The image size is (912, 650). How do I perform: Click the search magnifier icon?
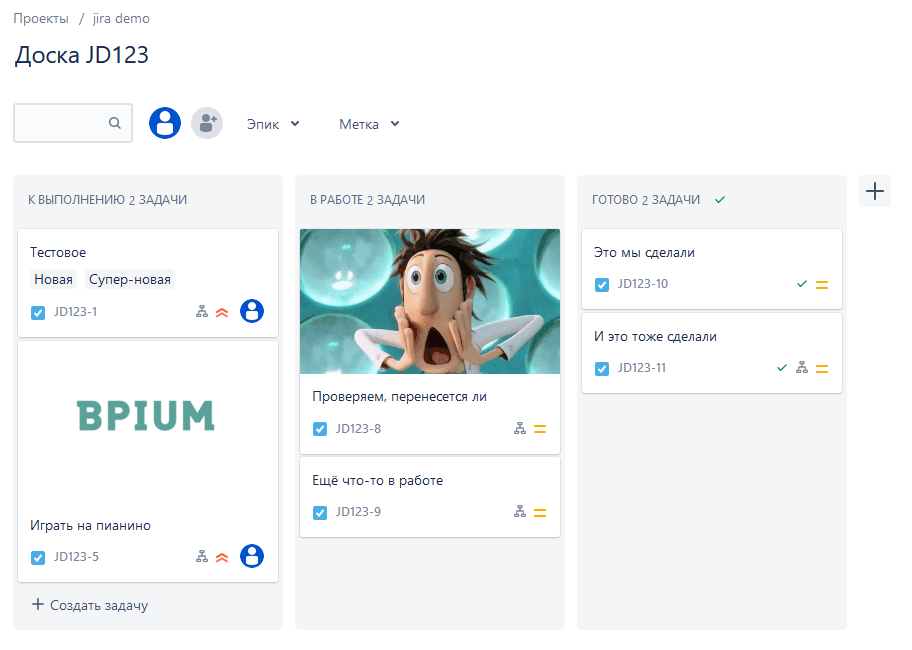coord(115,123)
